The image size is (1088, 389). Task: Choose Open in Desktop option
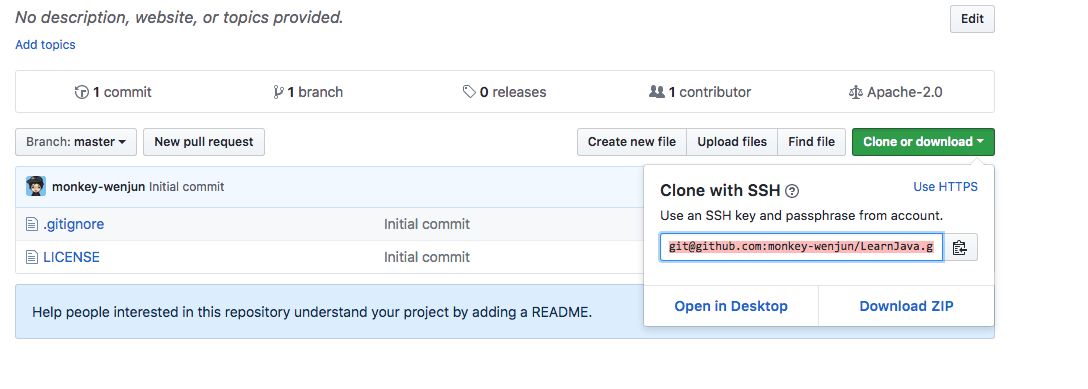coord(731,306)
